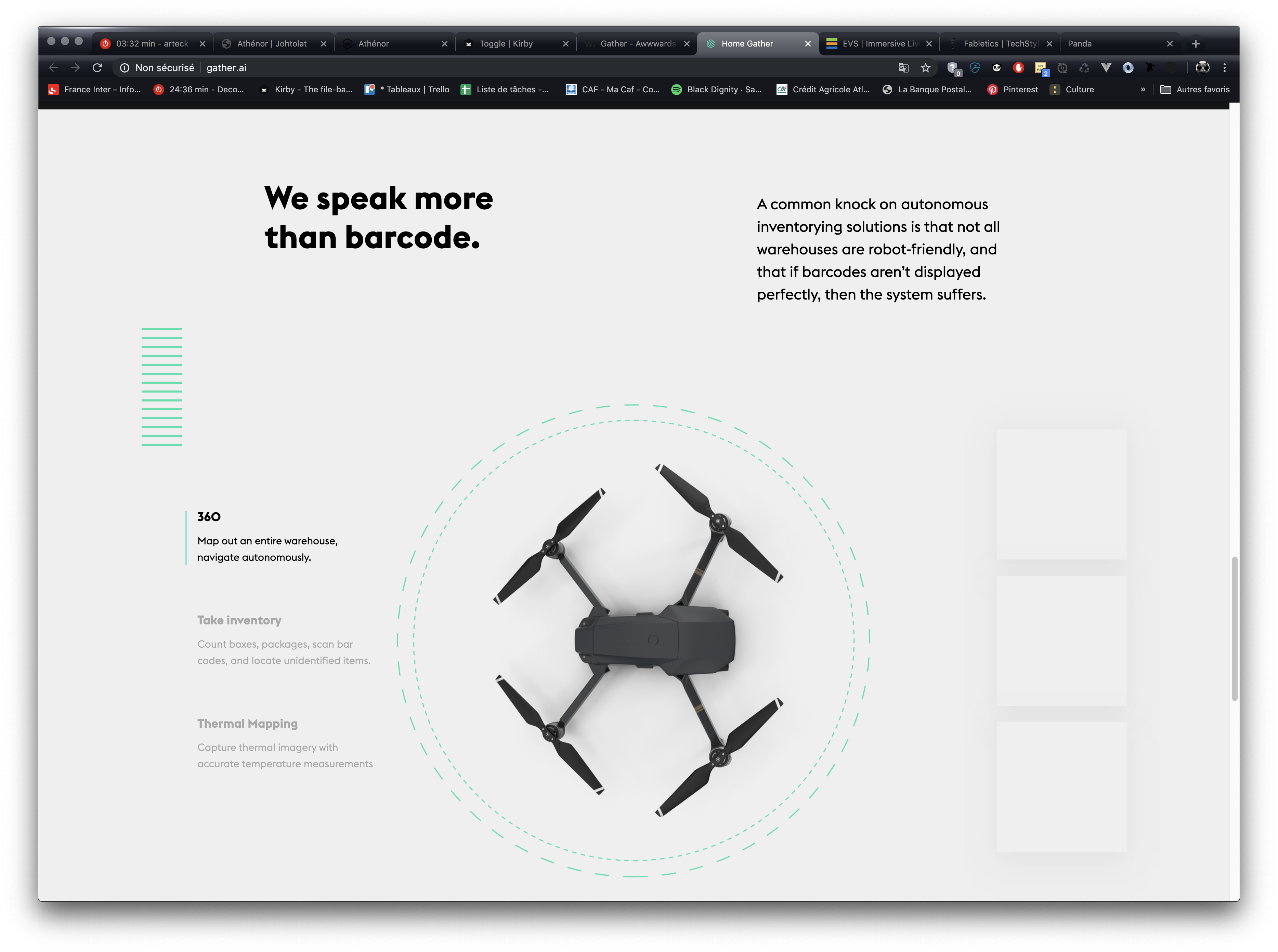Close the Toggle | Kirby tab
1278x952 pixels.
pos(565,44)
